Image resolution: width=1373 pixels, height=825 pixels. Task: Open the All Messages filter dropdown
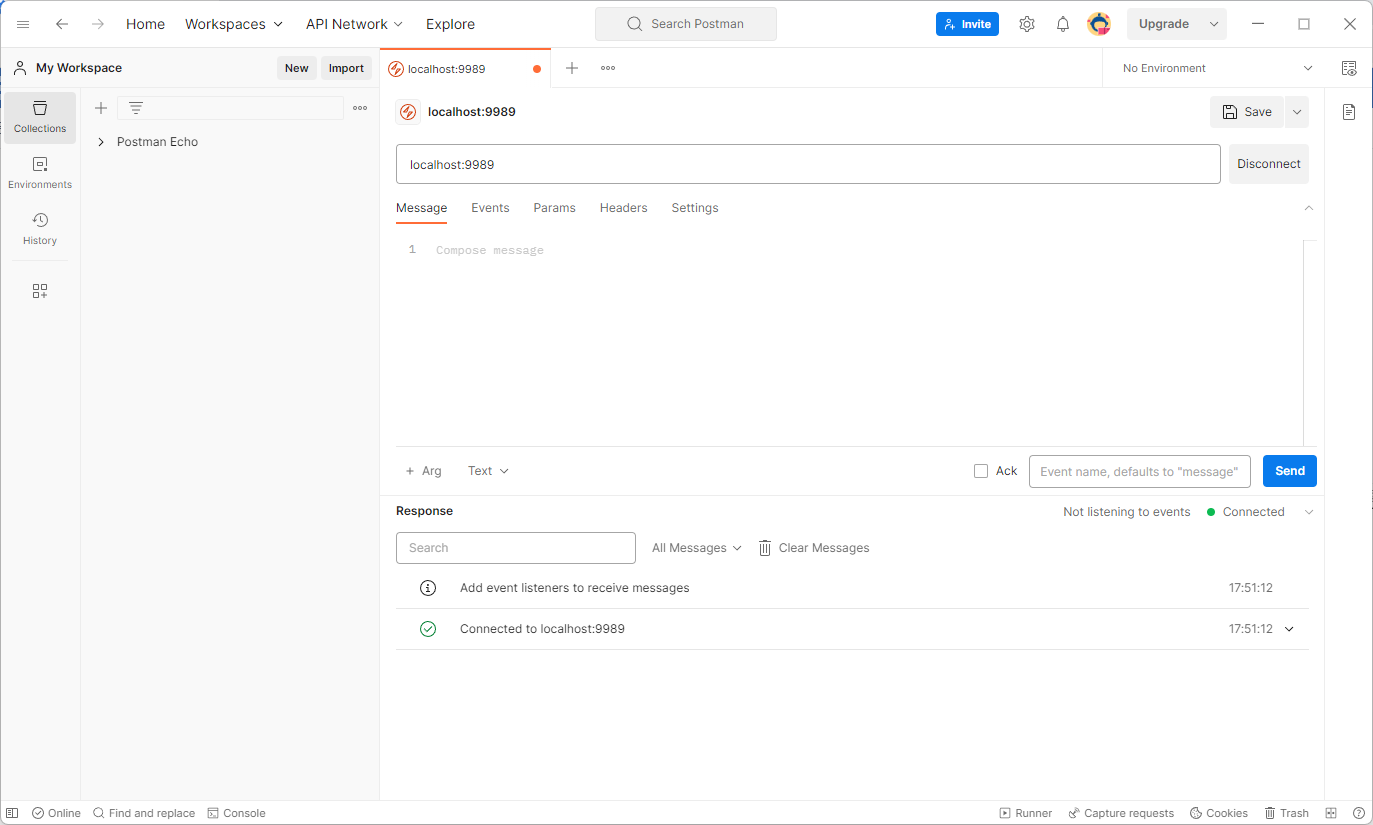click(x=697, y=548)
